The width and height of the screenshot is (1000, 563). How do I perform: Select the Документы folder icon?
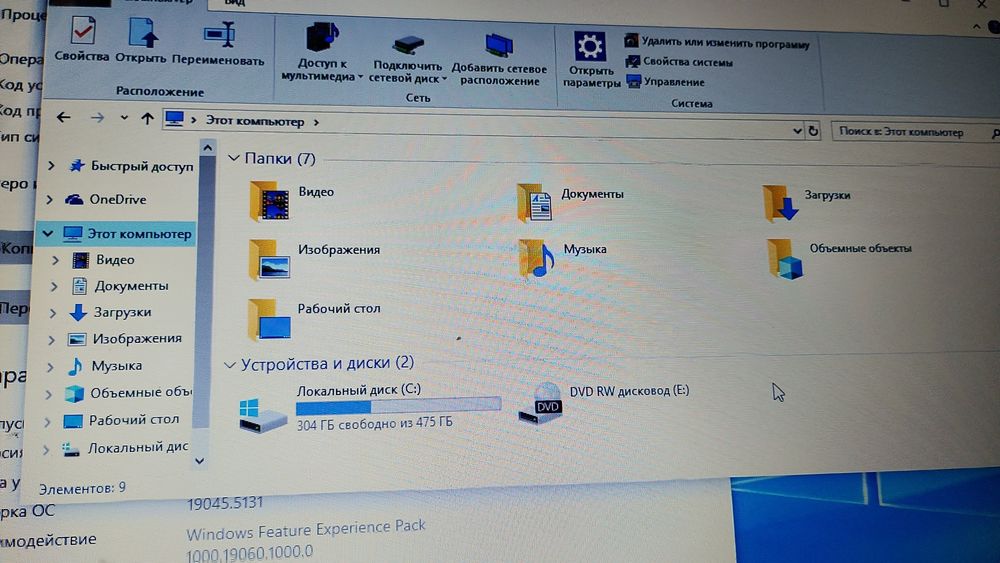[534, 203]
